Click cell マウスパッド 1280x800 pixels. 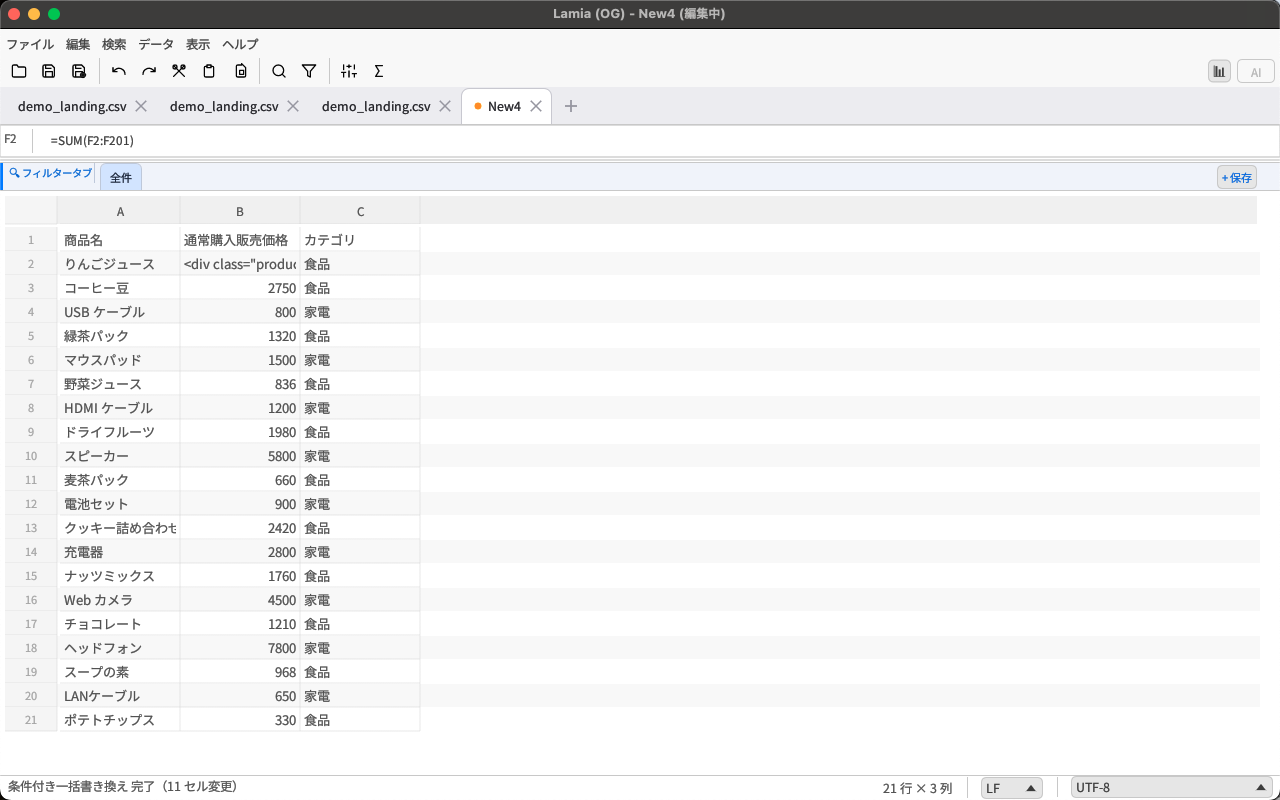click(x=118, y=360)
